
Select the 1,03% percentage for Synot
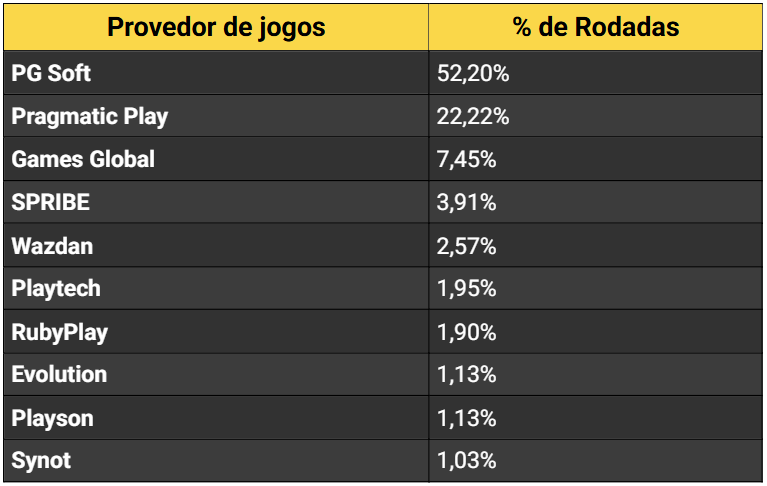point(467,461)
